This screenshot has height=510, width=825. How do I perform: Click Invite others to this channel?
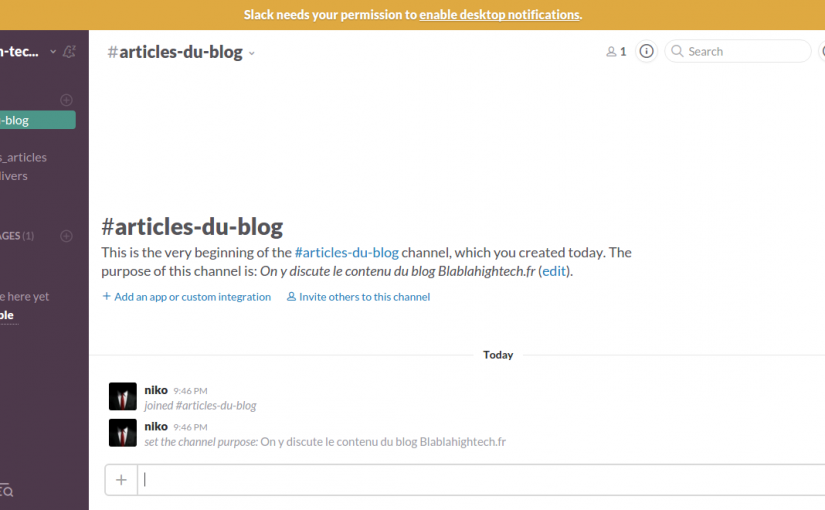[x=358, y=297]
